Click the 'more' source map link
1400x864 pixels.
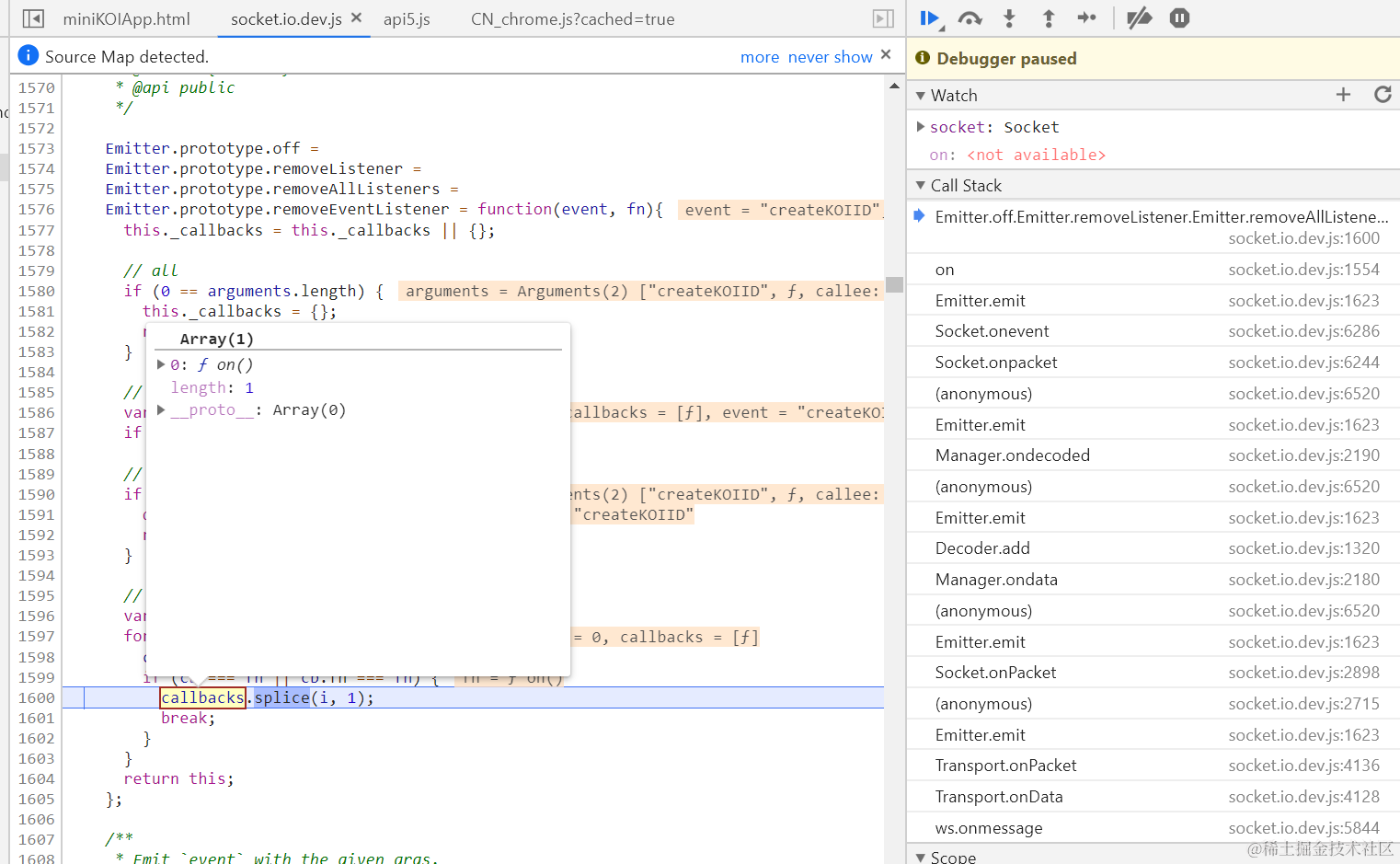click(x=760, y=57)
